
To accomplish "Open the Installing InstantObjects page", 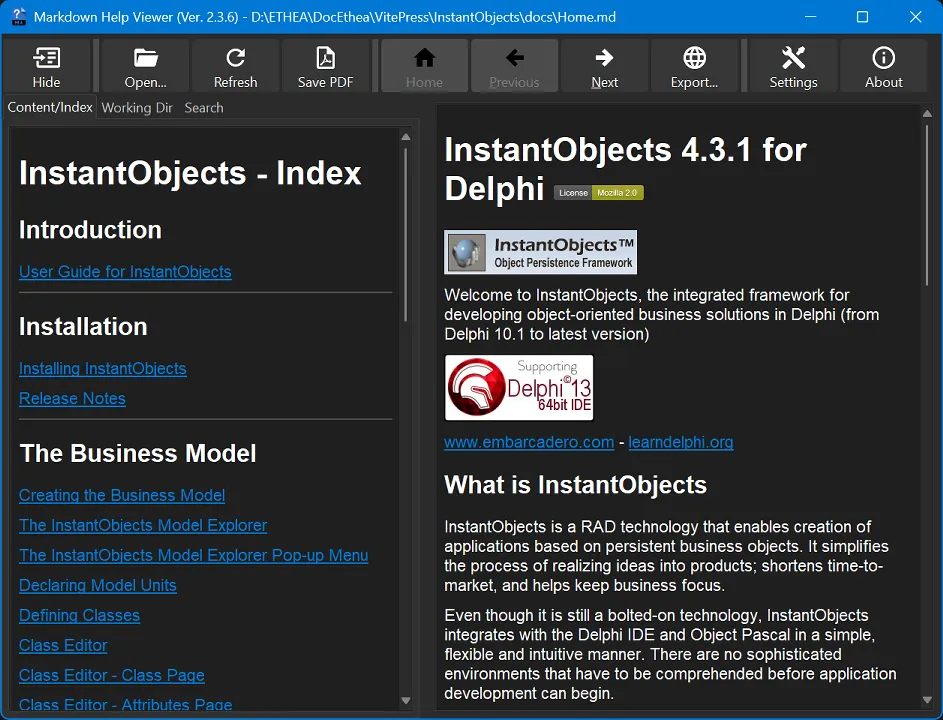I will tap(103, 369).
